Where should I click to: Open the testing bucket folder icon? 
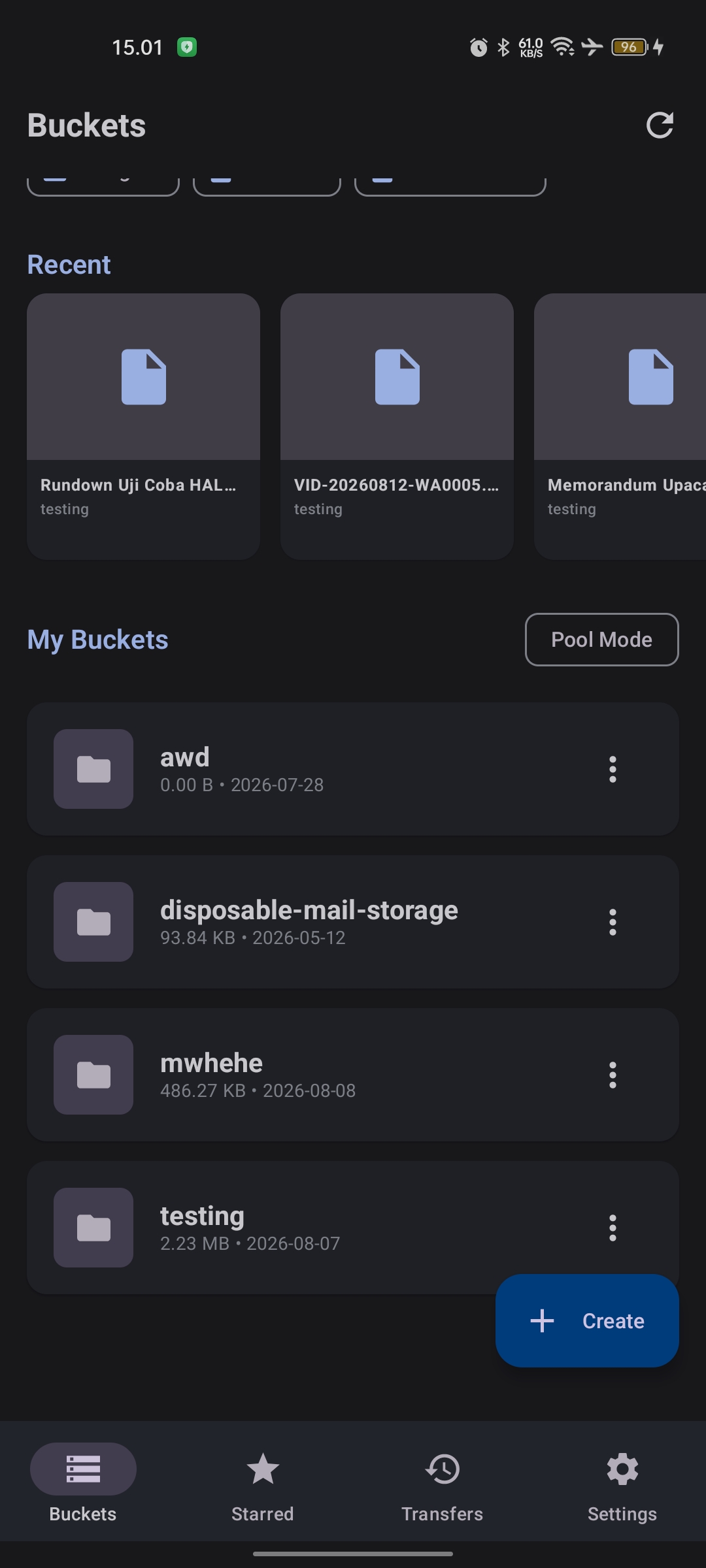[93, 1228]
